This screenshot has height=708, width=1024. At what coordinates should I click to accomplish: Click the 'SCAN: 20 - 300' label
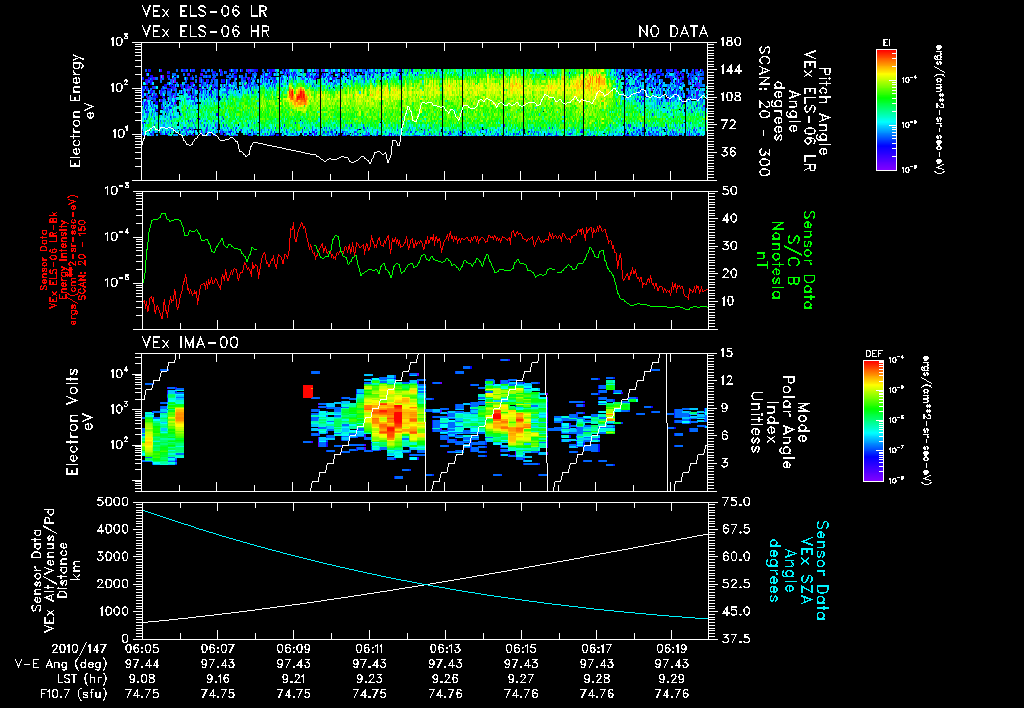(x=763, y=110)
